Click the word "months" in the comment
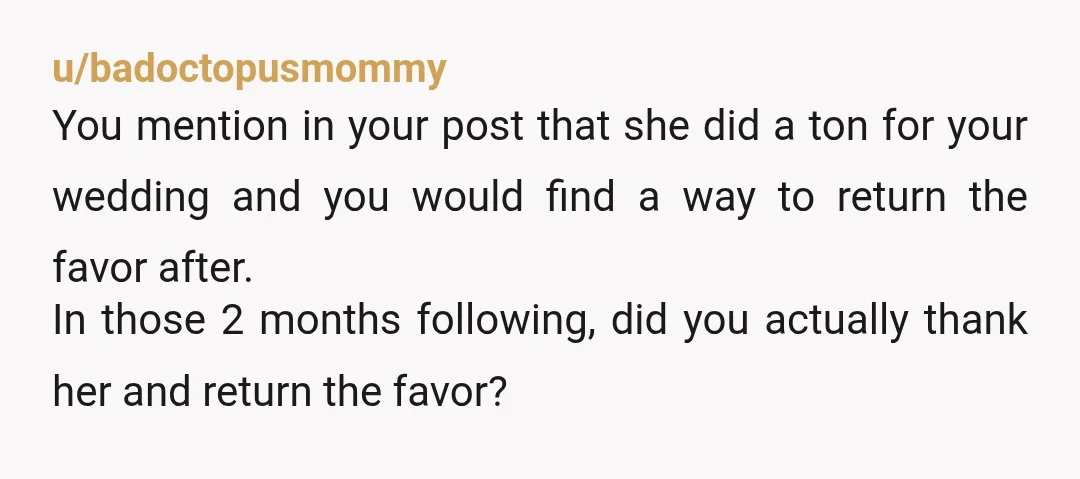Viewport: 1080px width, 479px height. (330, 321)
